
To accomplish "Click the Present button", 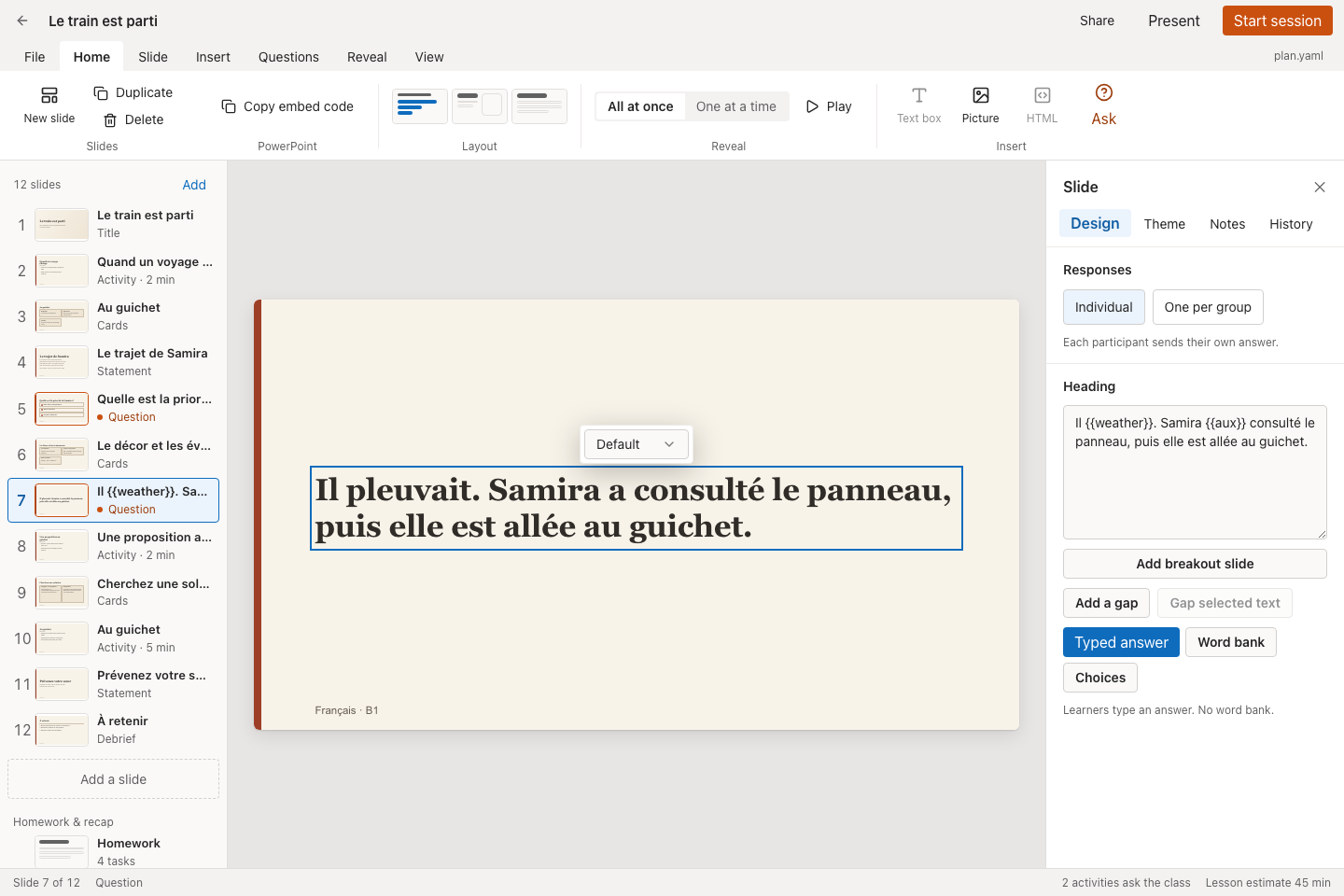I will pos(1174,21).
